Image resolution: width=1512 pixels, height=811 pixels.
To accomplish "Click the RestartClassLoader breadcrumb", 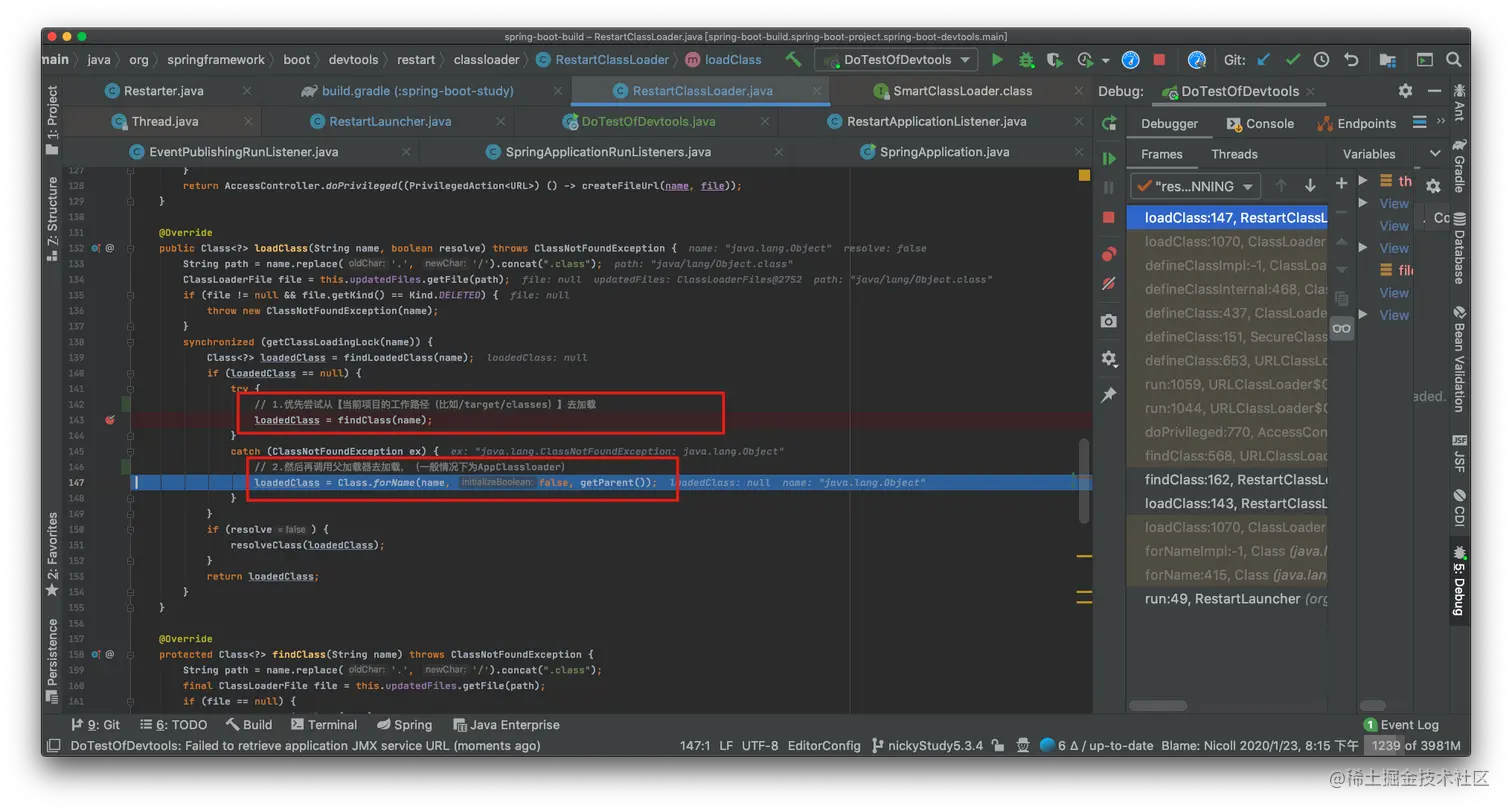I will click(602, 59).
